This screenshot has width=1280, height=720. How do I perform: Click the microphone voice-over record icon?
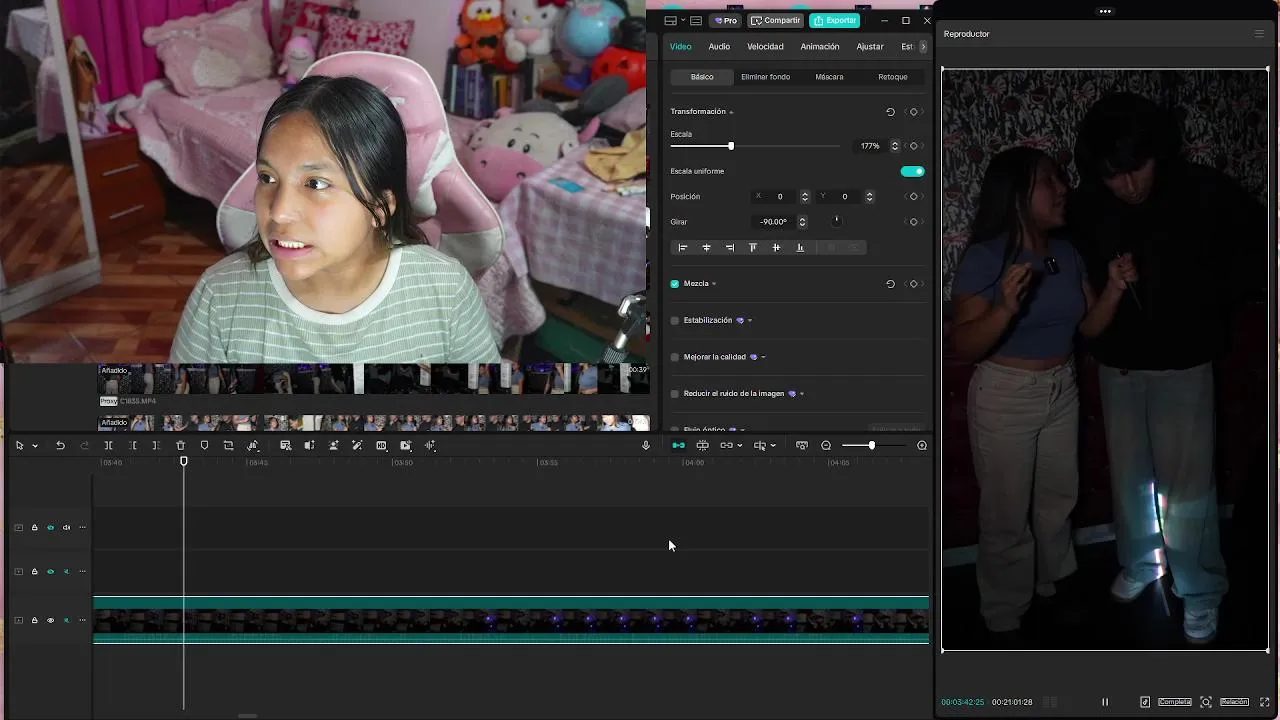pos(646,445)
